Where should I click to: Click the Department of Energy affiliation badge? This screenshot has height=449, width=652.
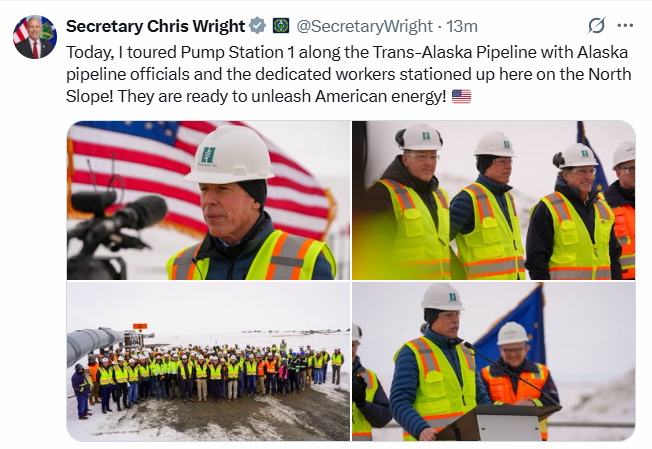point(281,26)
